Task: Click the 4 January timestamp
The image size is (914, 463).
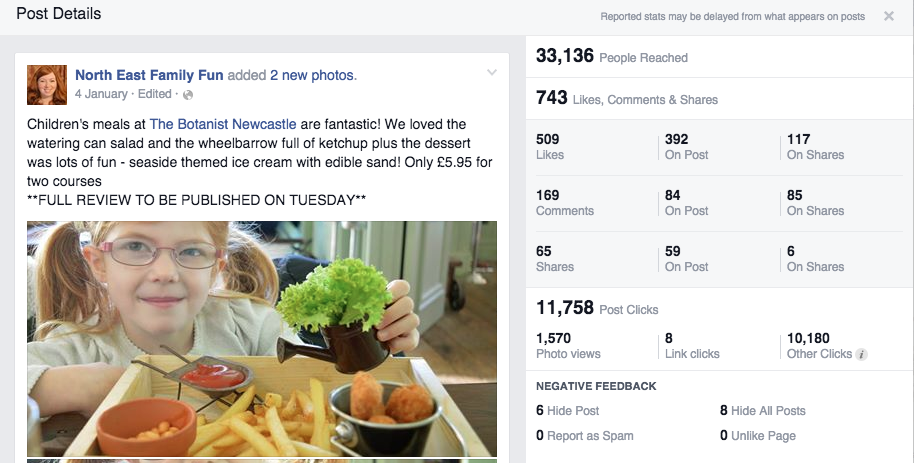Action: point(101,94)
